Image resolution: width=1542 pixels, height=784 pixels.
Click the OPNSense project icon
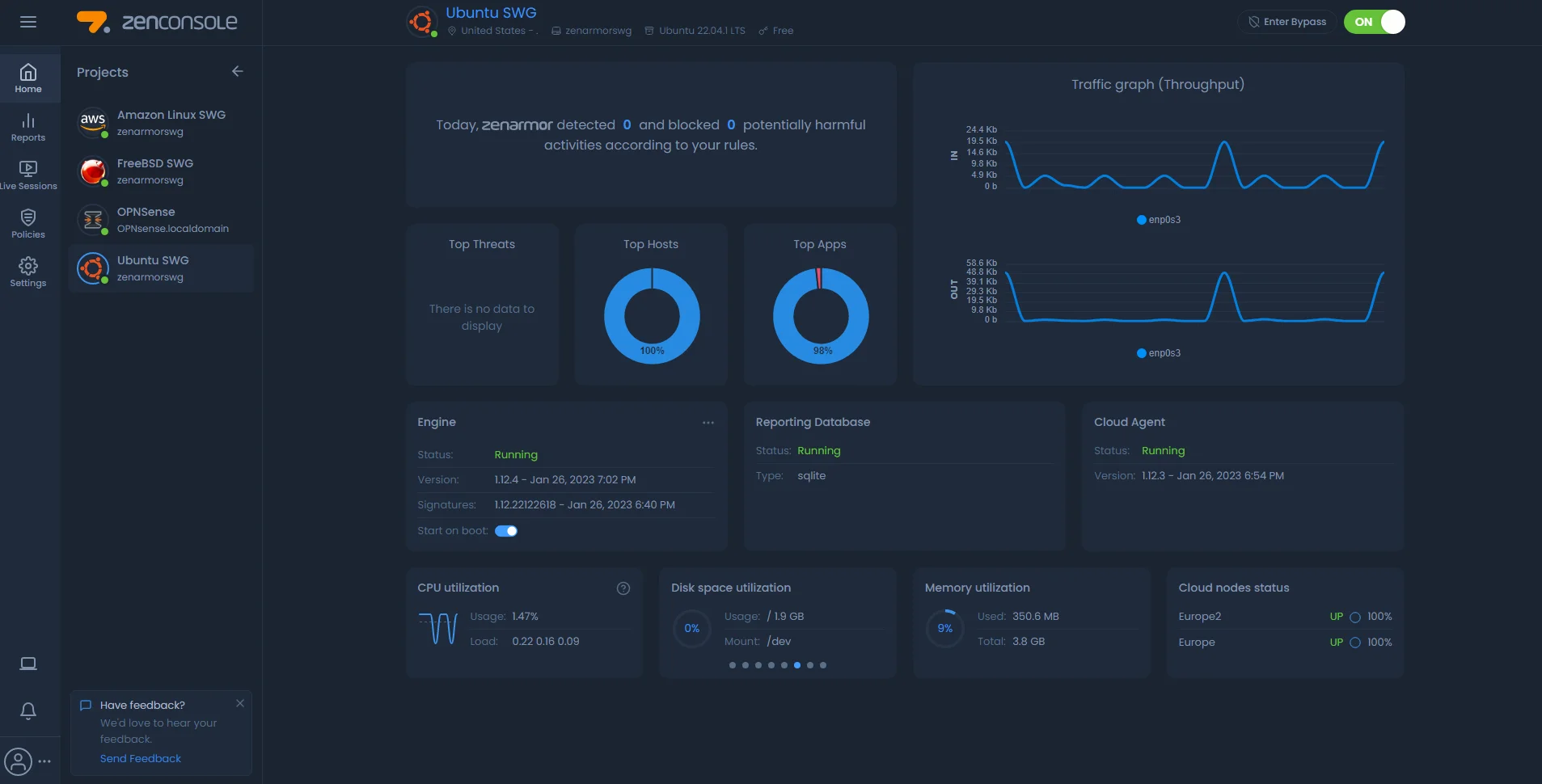pos(93,220)
